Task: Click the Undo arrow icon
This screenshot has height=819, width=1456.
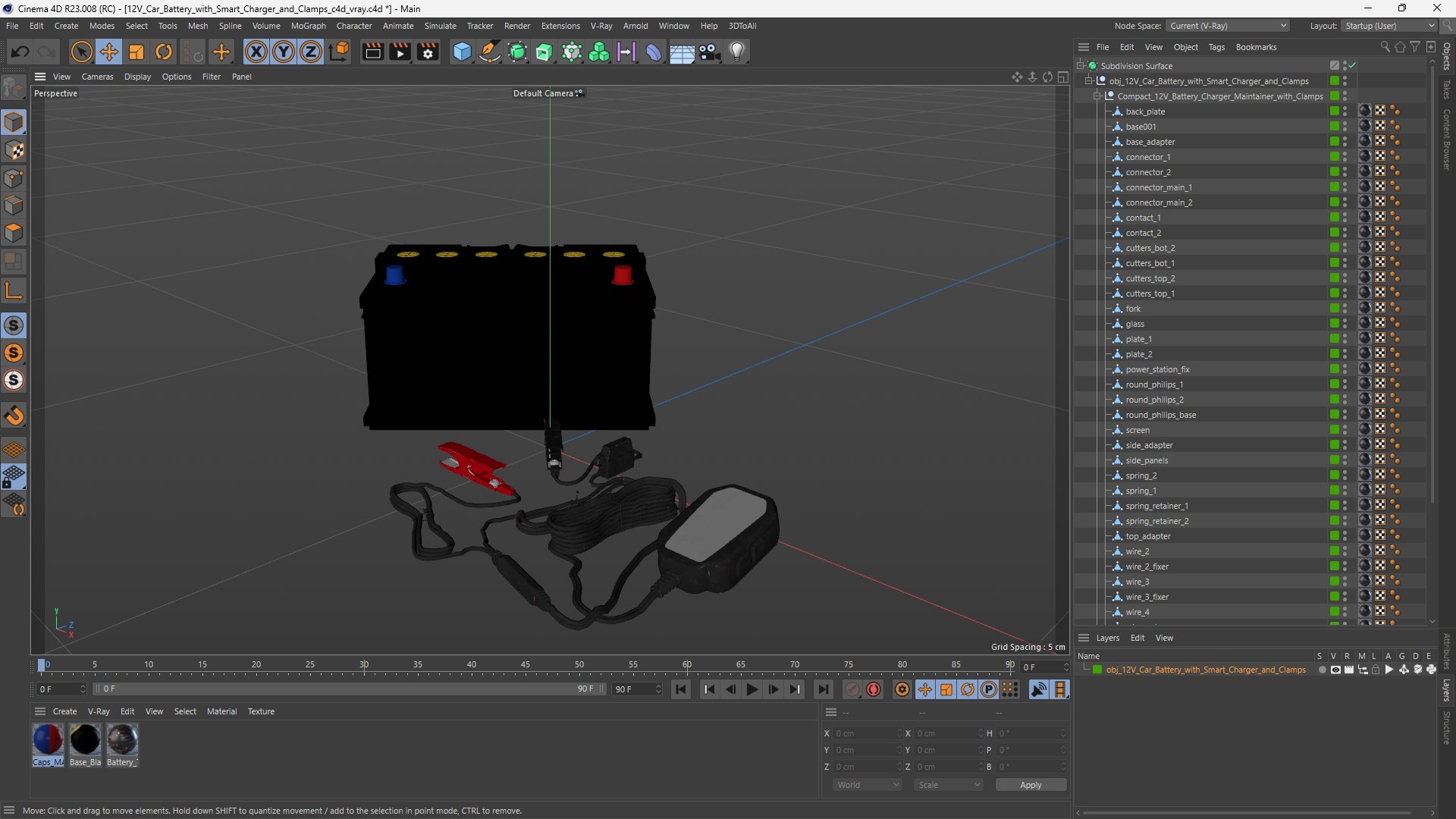Action: tap(20, 52)
